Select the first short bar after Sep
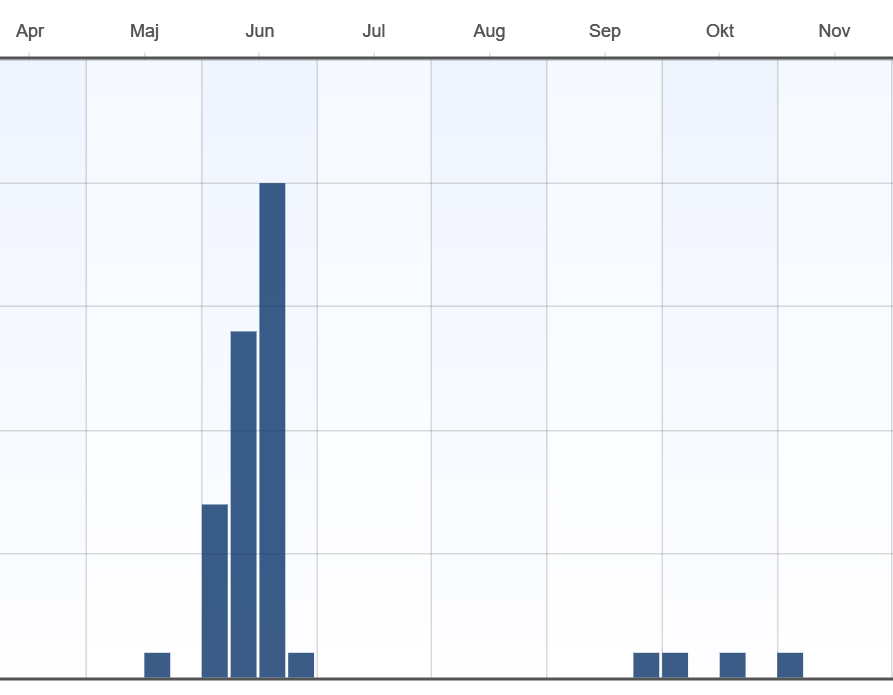 coord(646,665)
